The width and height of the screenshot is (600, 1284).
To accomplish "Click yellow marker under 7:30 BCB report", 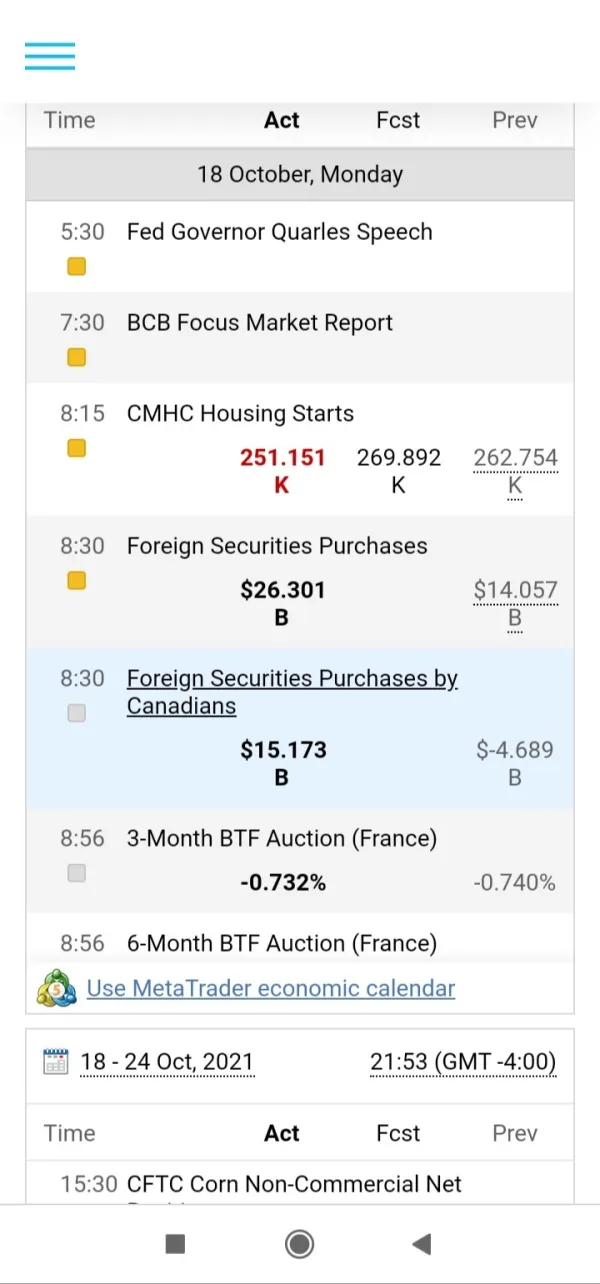I will pyautogui.click(x=76, y=357).
